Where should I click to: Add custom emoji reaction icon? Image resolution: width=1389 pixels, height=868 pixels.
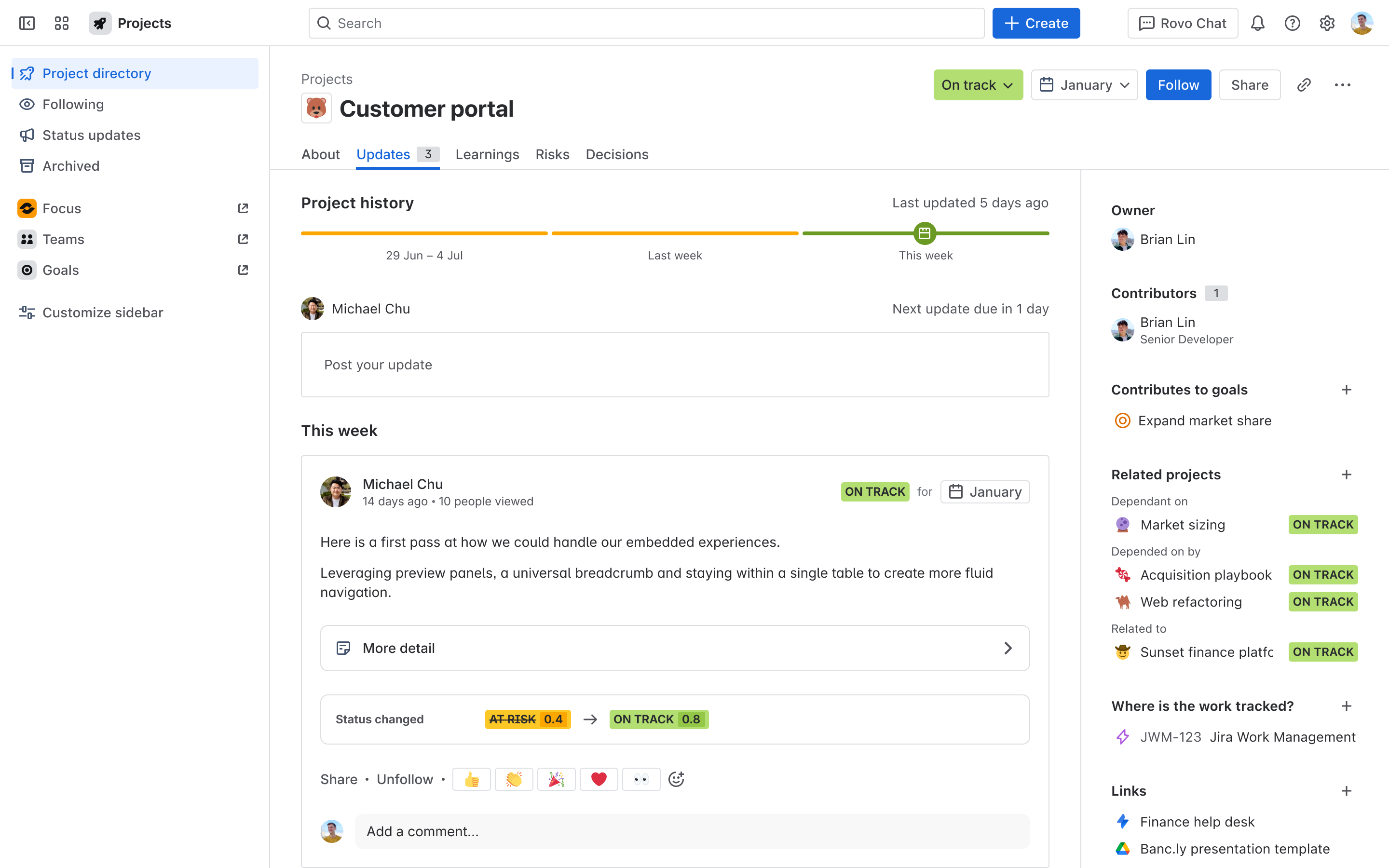click(x=676, y=779)
